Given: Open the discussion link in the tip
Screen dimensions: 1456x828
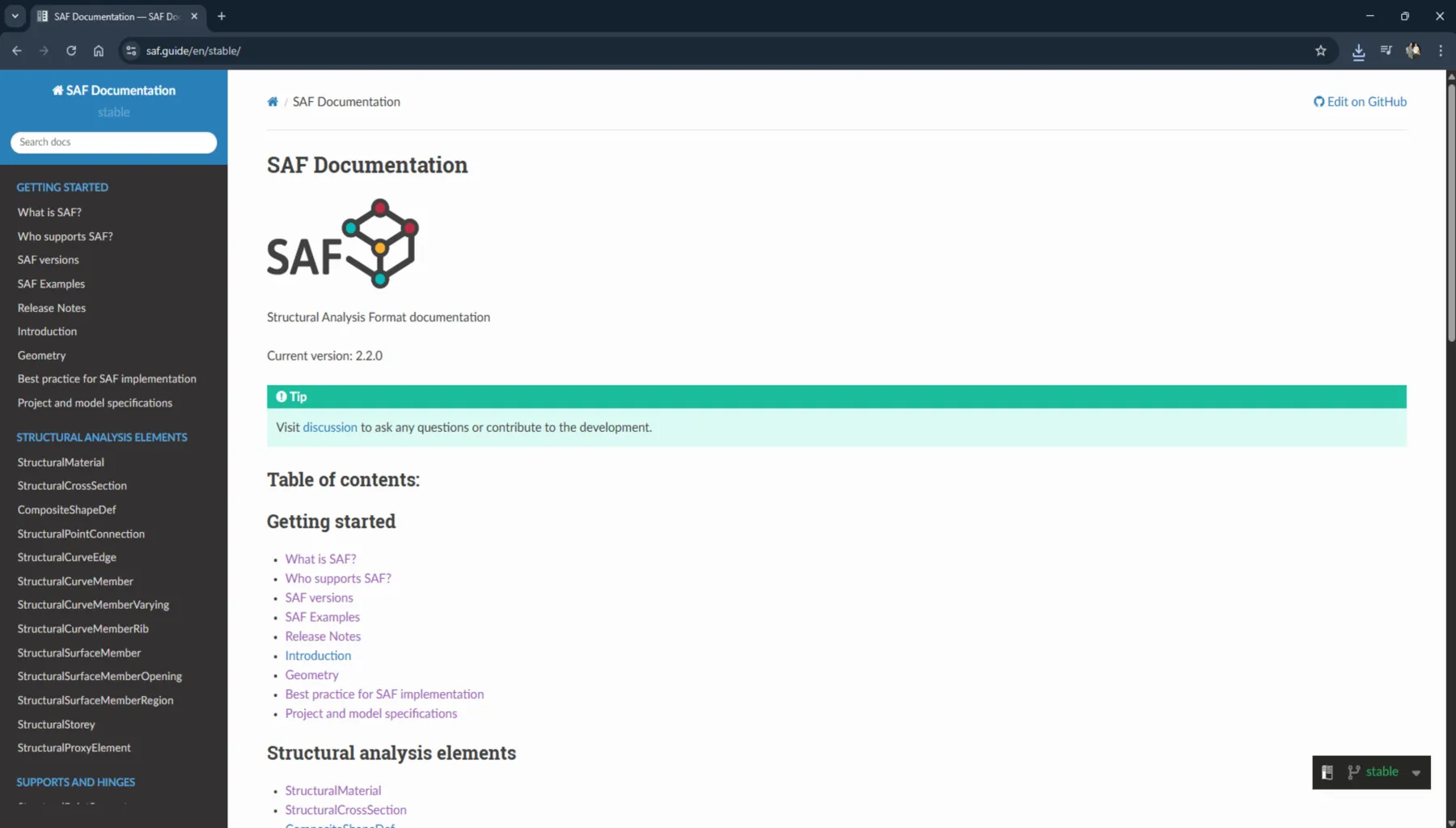Looking at the screenshot, I should (330, 427).
